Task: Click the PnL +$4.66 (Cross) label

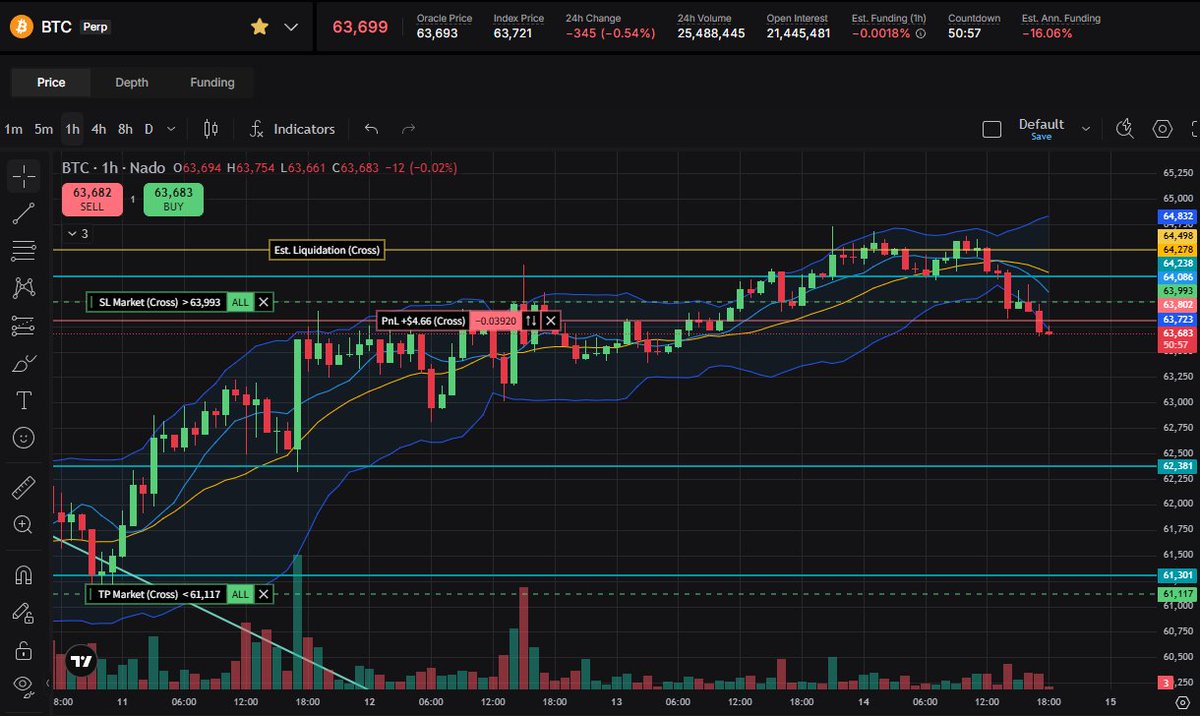Action: click(x=424, y=321)
